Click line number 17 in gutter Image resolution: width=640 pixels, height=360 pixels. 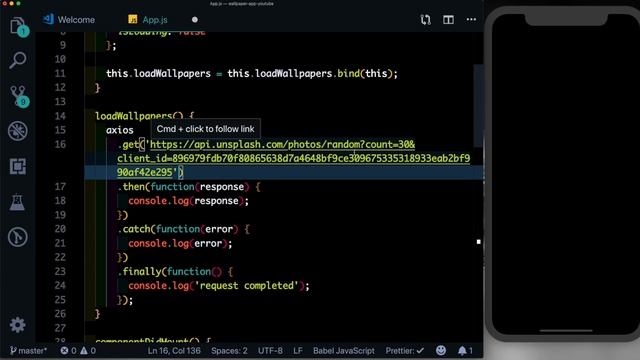60,187
